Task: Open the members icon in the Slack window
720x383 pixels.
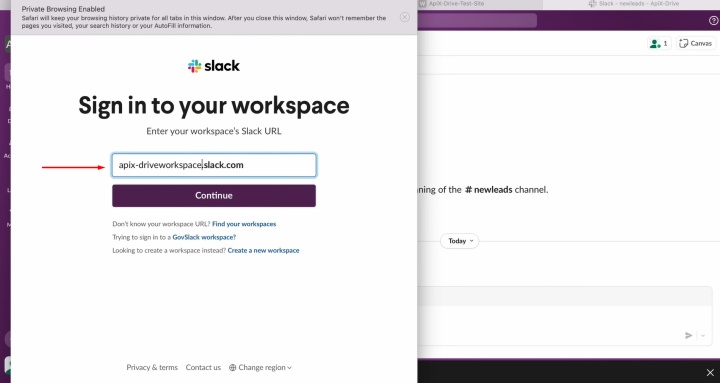Action: [659, 43]
